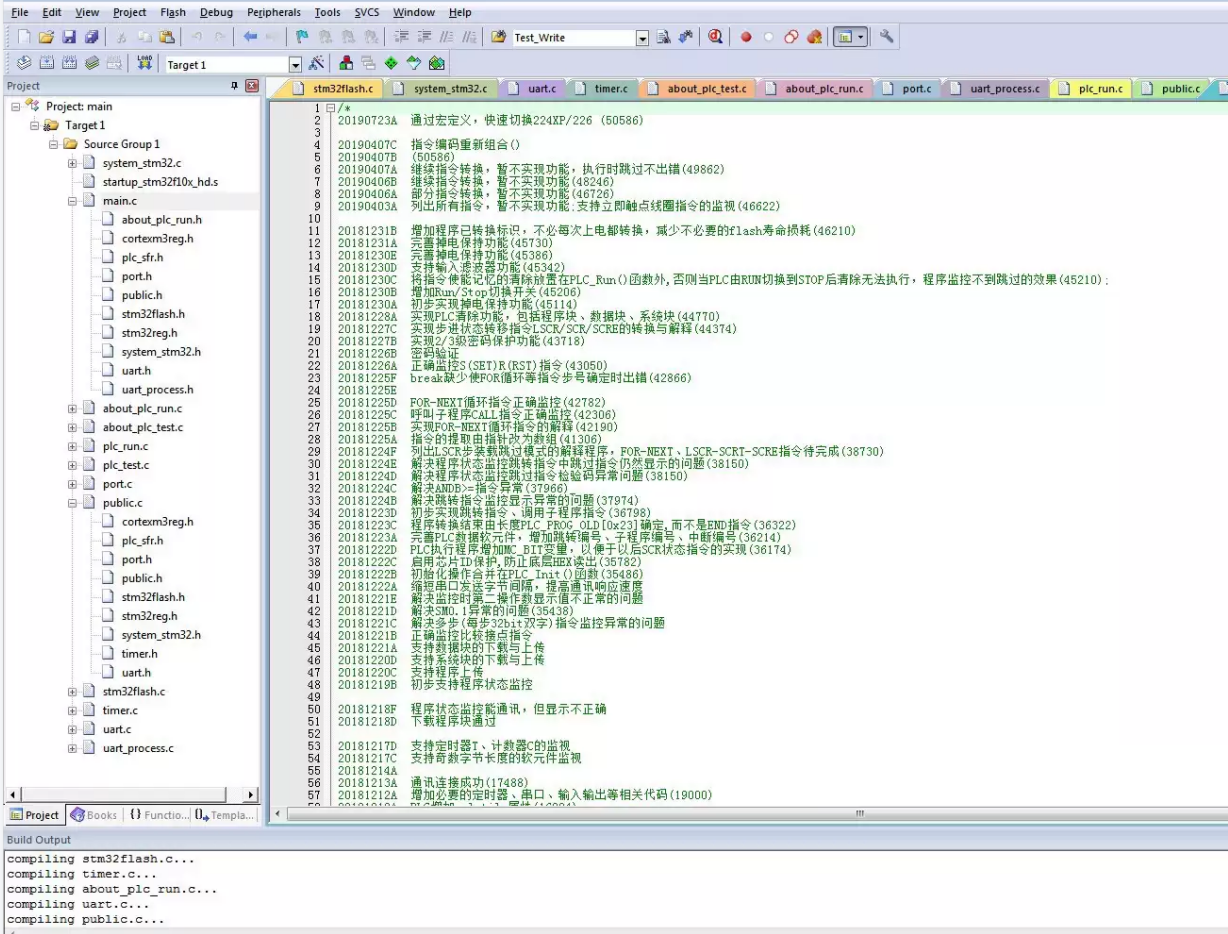Decrease indent of selected lines

point(424,37)
